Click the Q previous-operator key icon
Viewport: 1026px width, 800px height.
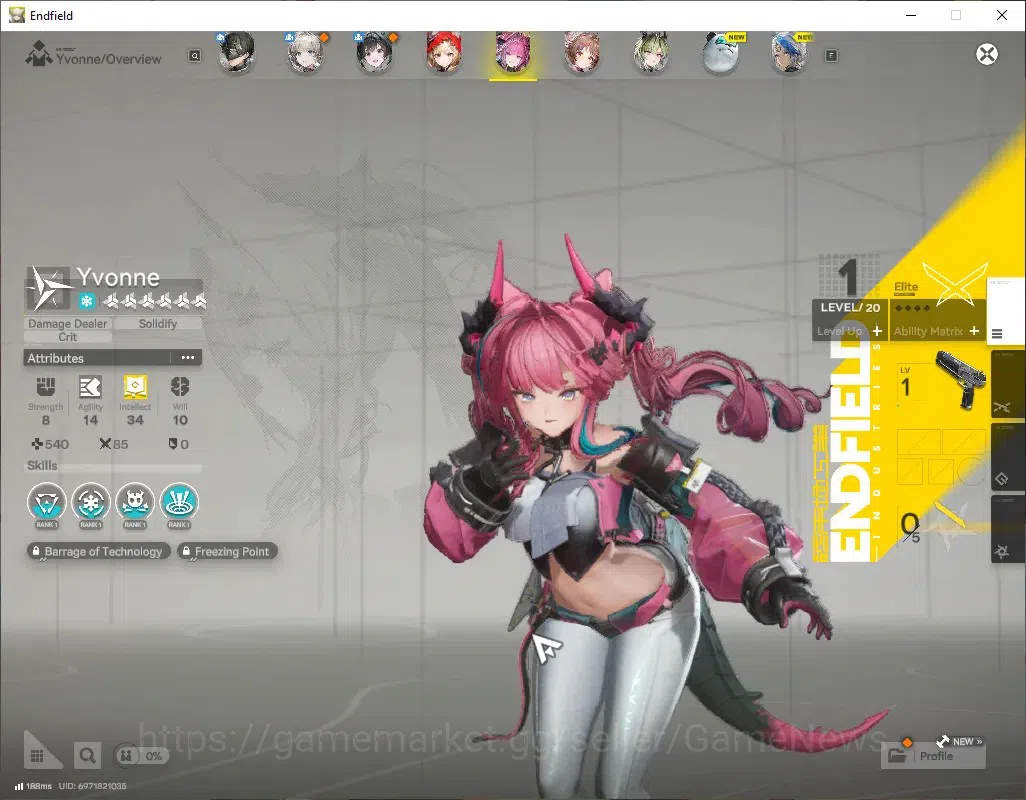tap(195, 56)
